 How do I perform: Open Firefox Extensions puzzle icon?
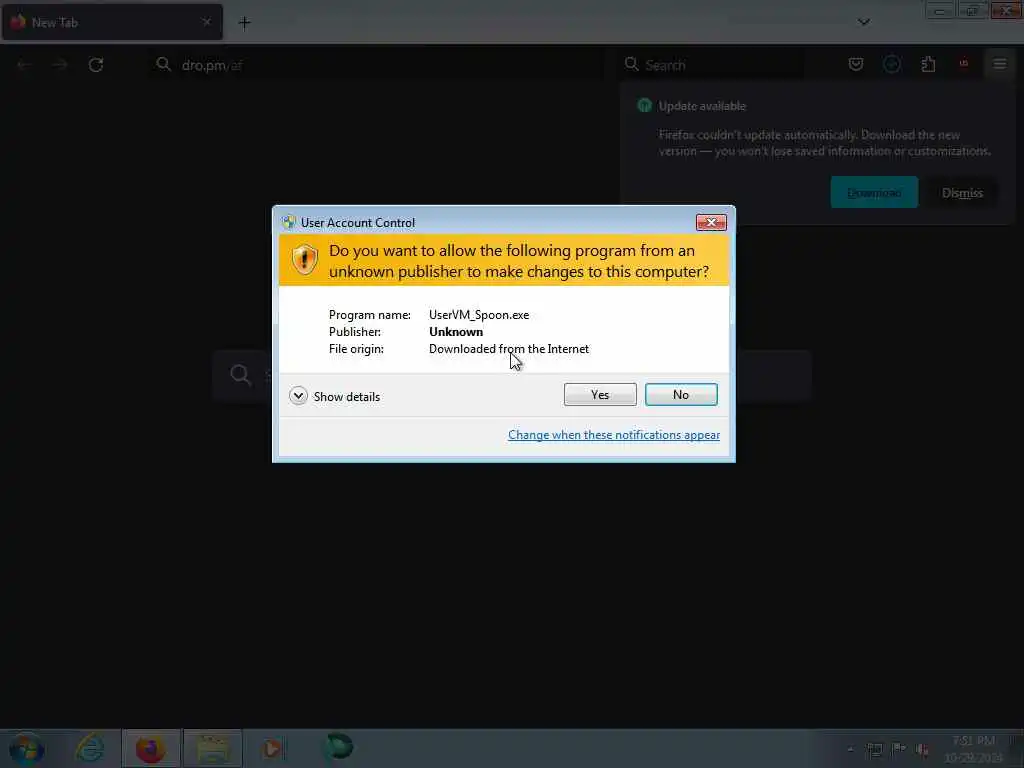928,64
